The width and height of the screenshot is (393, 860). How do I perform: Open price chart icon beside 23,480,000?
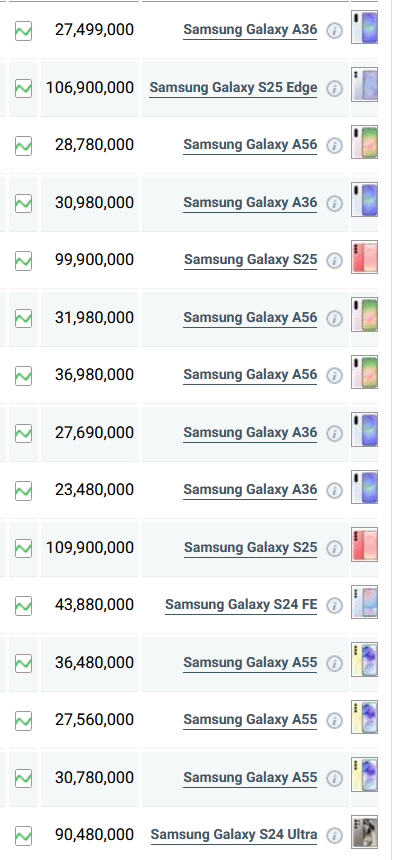coord(23,490)
